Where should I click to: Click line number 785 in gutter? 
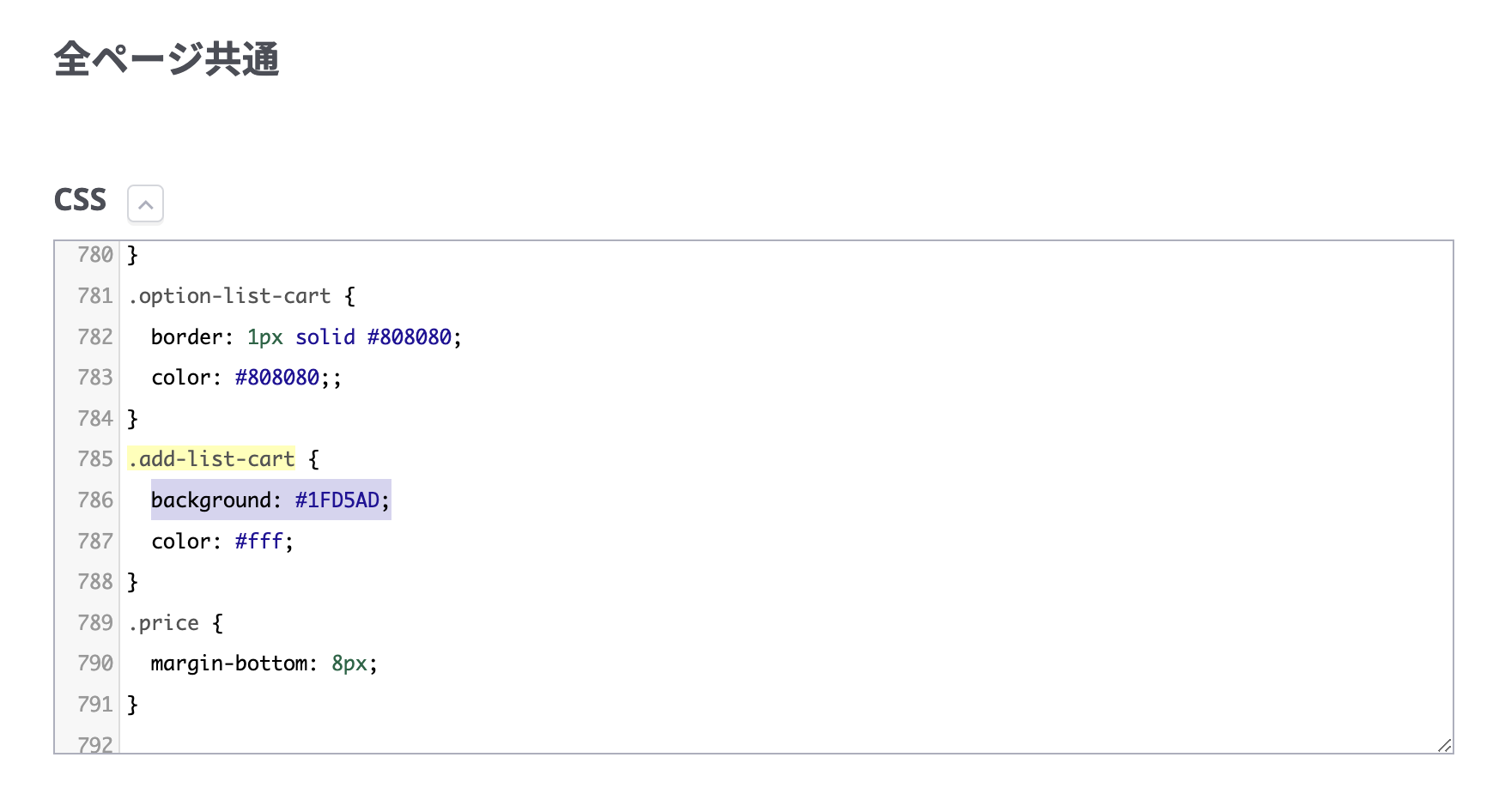coord(94,459)
